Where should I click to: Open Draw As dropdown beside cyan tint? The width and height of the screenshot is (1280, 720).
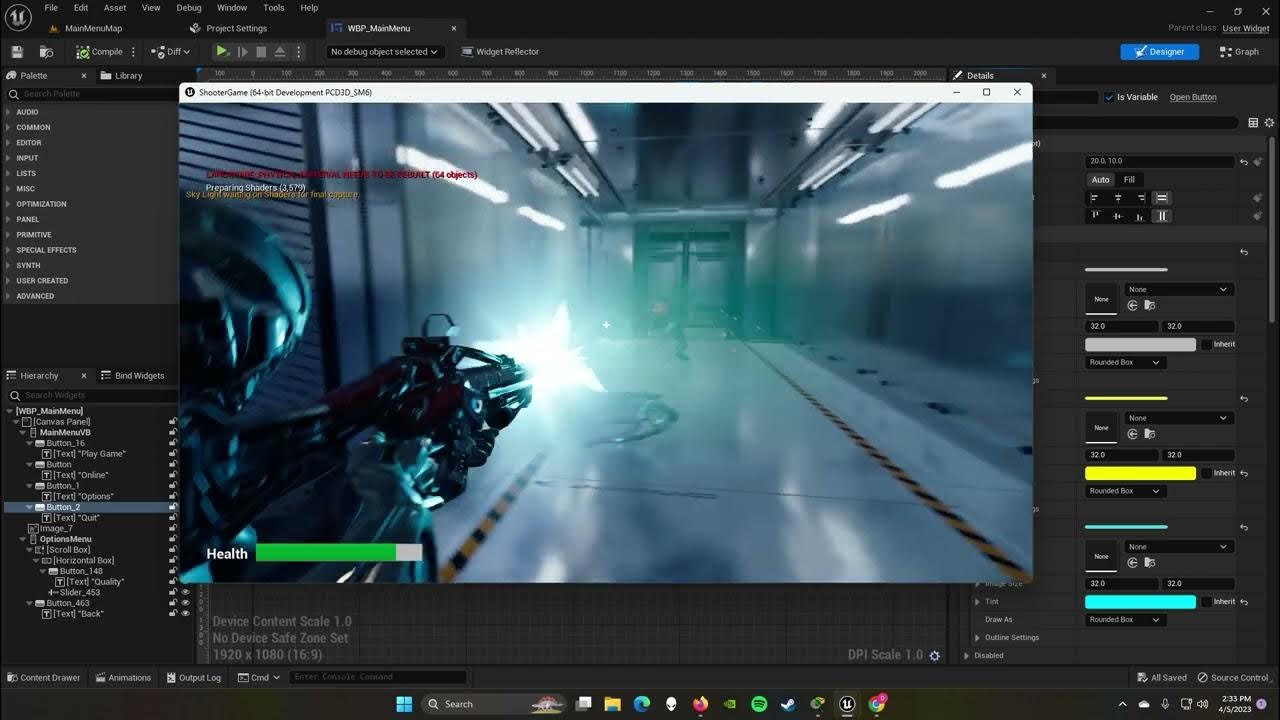click(1125, 620)
